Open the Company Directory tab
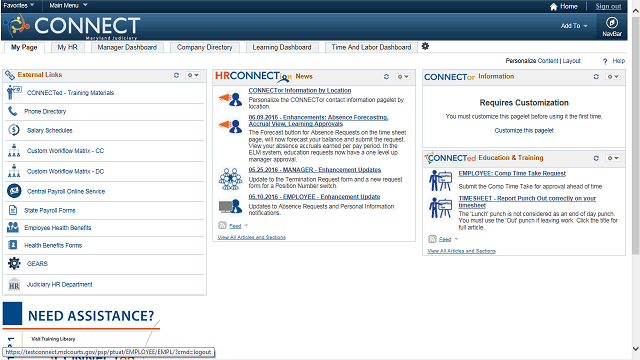The image size is (640, 360). point(204,47)
